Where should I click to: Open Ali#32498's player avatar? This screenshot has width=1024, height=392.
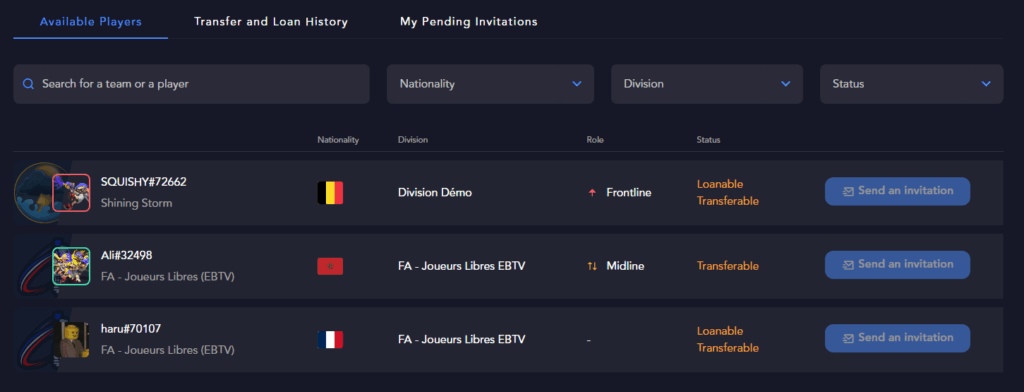click(71, 266)
